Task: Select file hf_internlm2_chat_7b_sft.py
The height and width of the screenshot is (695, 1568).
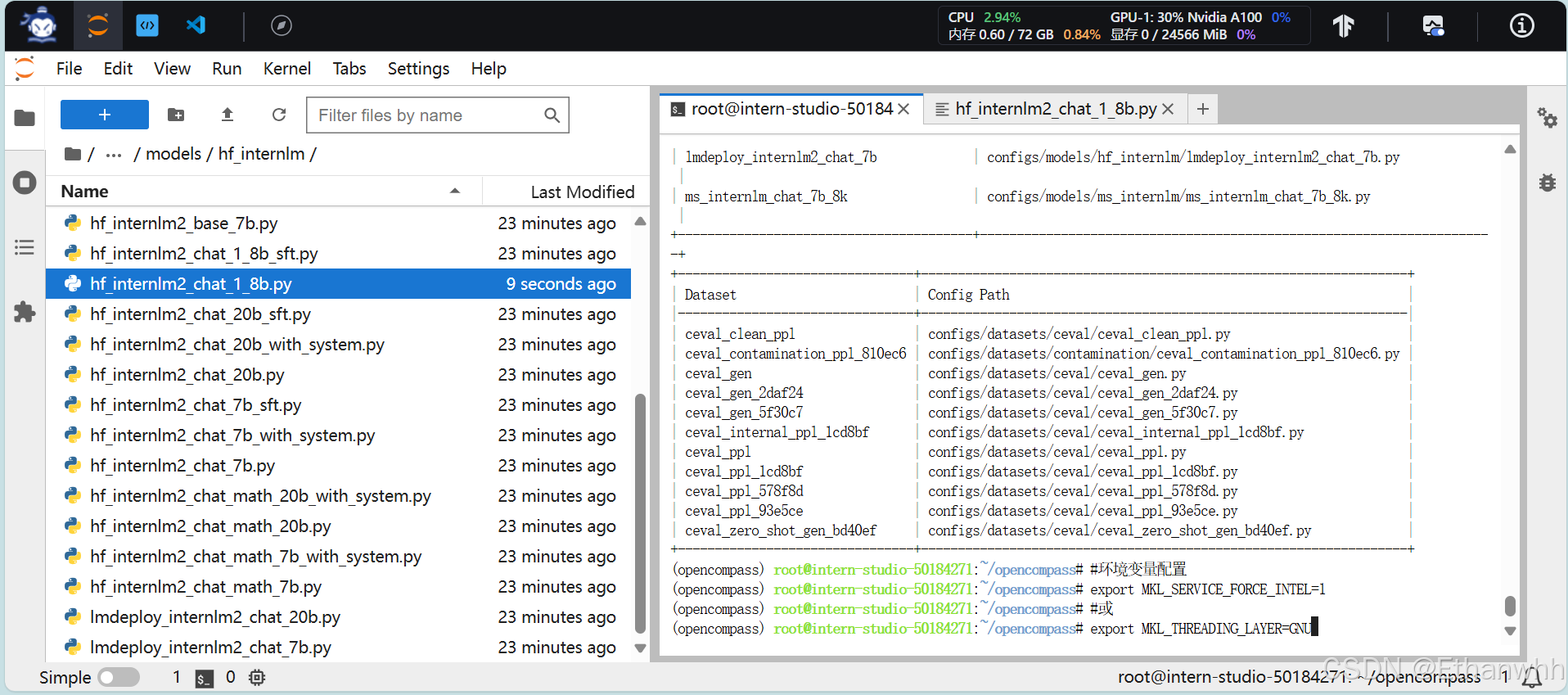Action: point(338,405)
